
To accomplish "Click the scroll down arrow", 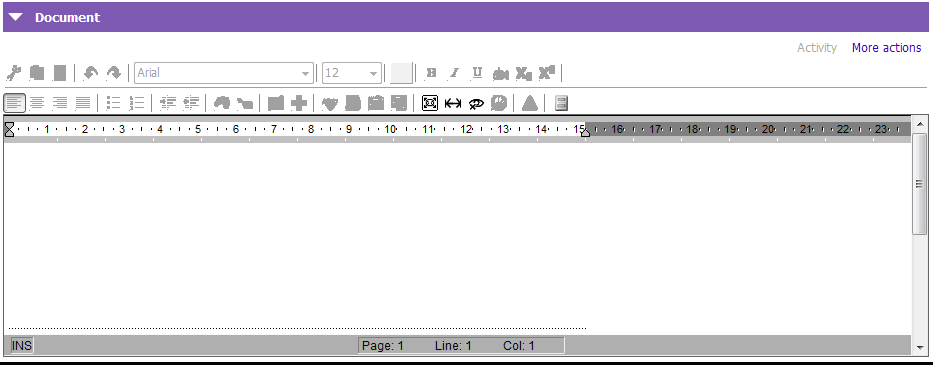I will tap(920, 347).
